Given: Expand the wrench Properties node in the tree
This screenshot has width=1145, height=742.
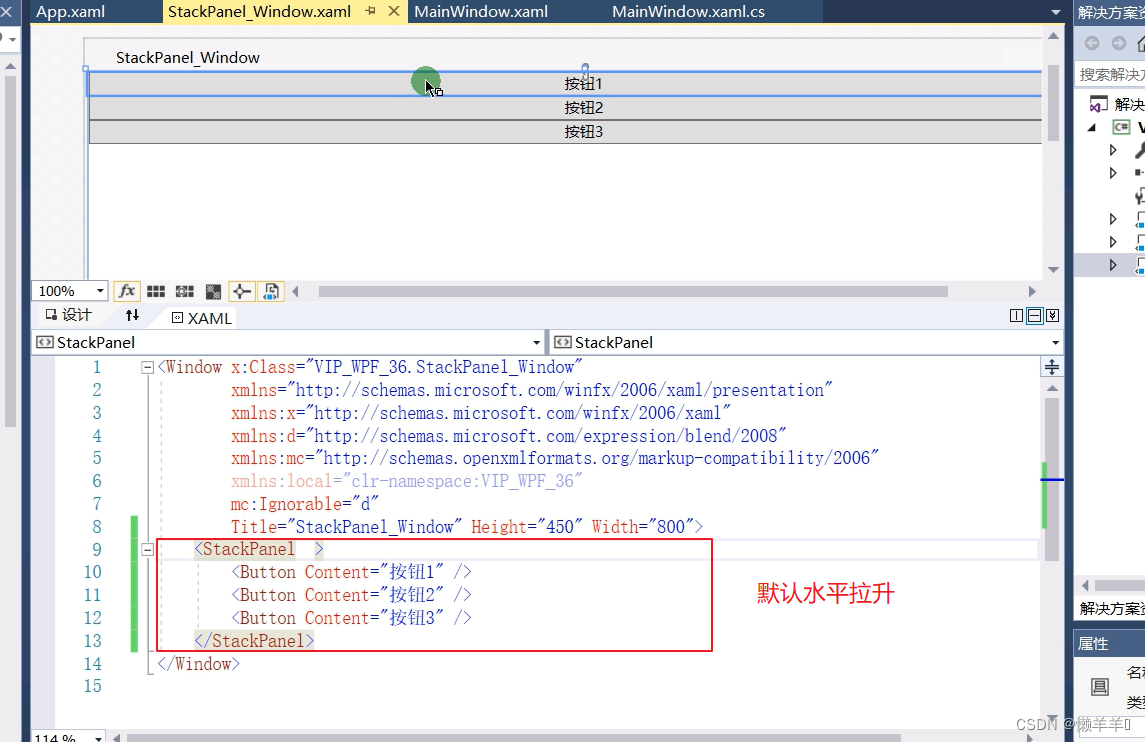Looking at the screenshot, I should pyautogui.click(x=1113, y=150).
